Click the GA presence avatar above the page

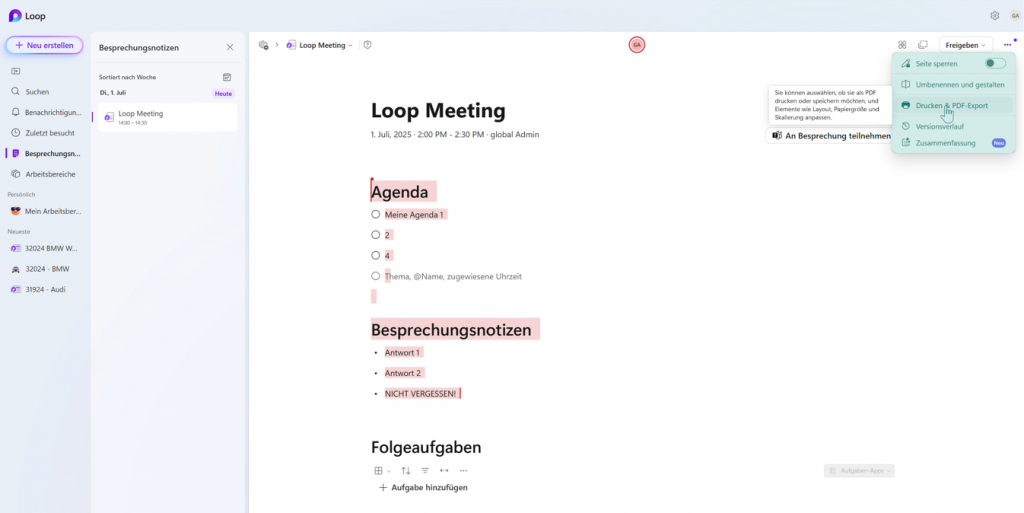click(x=637, y=44)
